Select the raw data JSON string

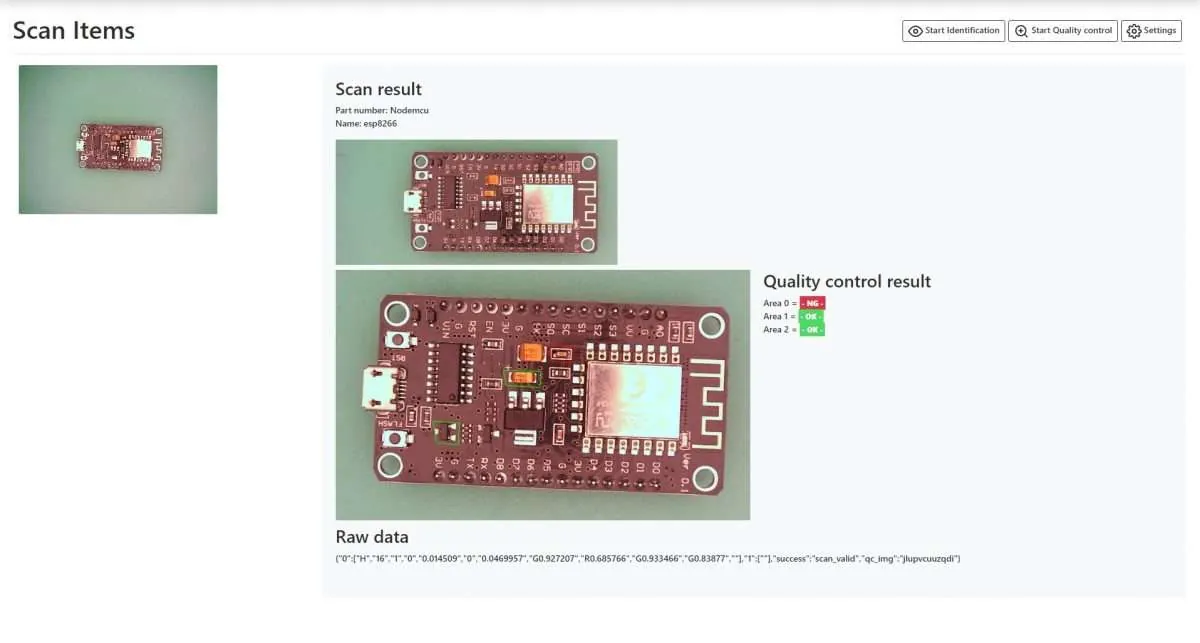coord(648,558)
